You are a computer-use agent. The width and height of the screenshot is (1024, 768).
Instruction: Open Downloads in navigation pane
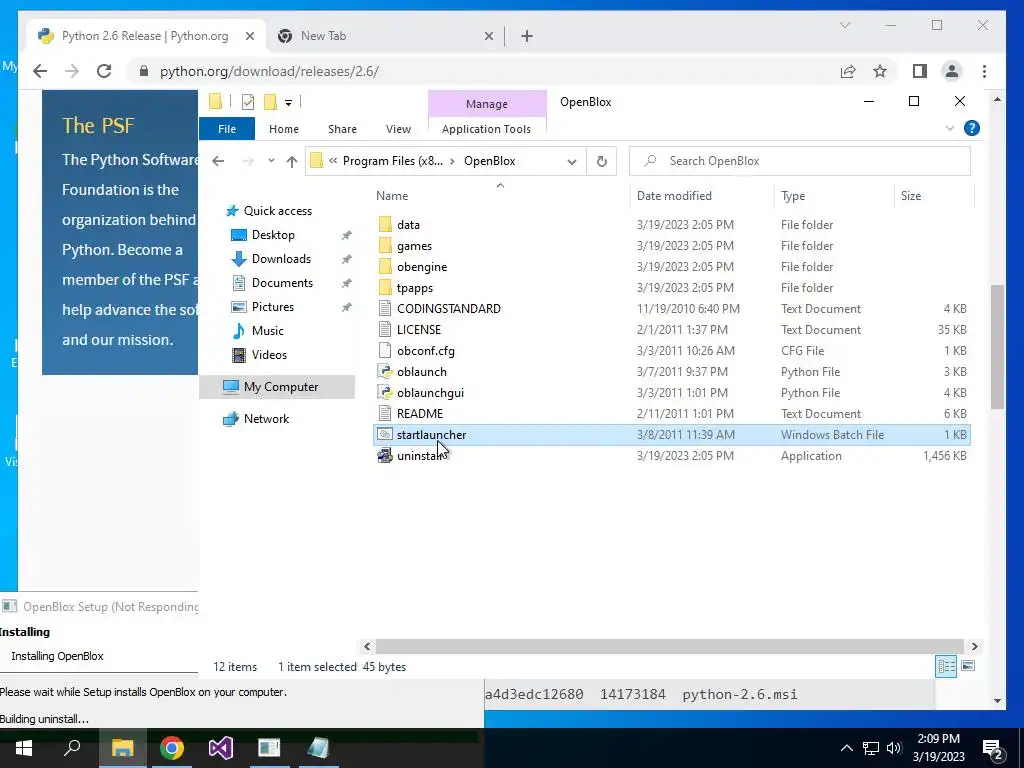pyautogui.click(x=281, y=259)
